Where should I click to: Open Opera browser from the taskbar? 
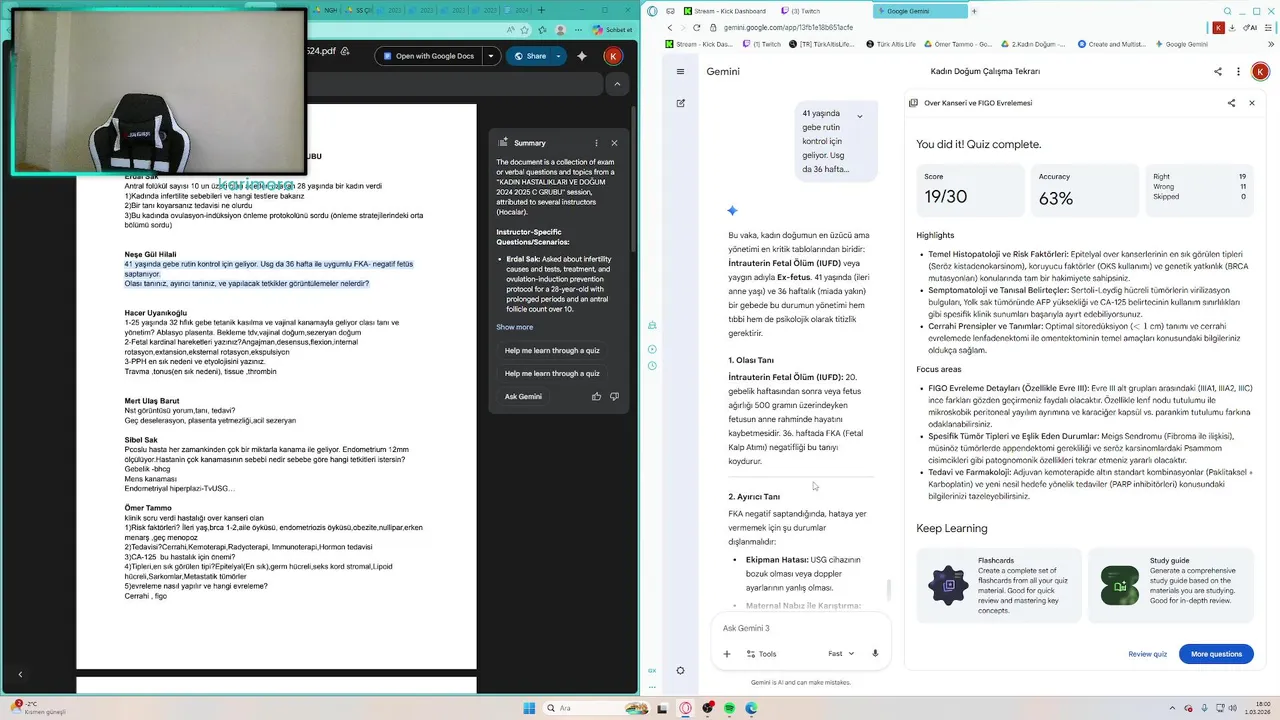point(685,708)
